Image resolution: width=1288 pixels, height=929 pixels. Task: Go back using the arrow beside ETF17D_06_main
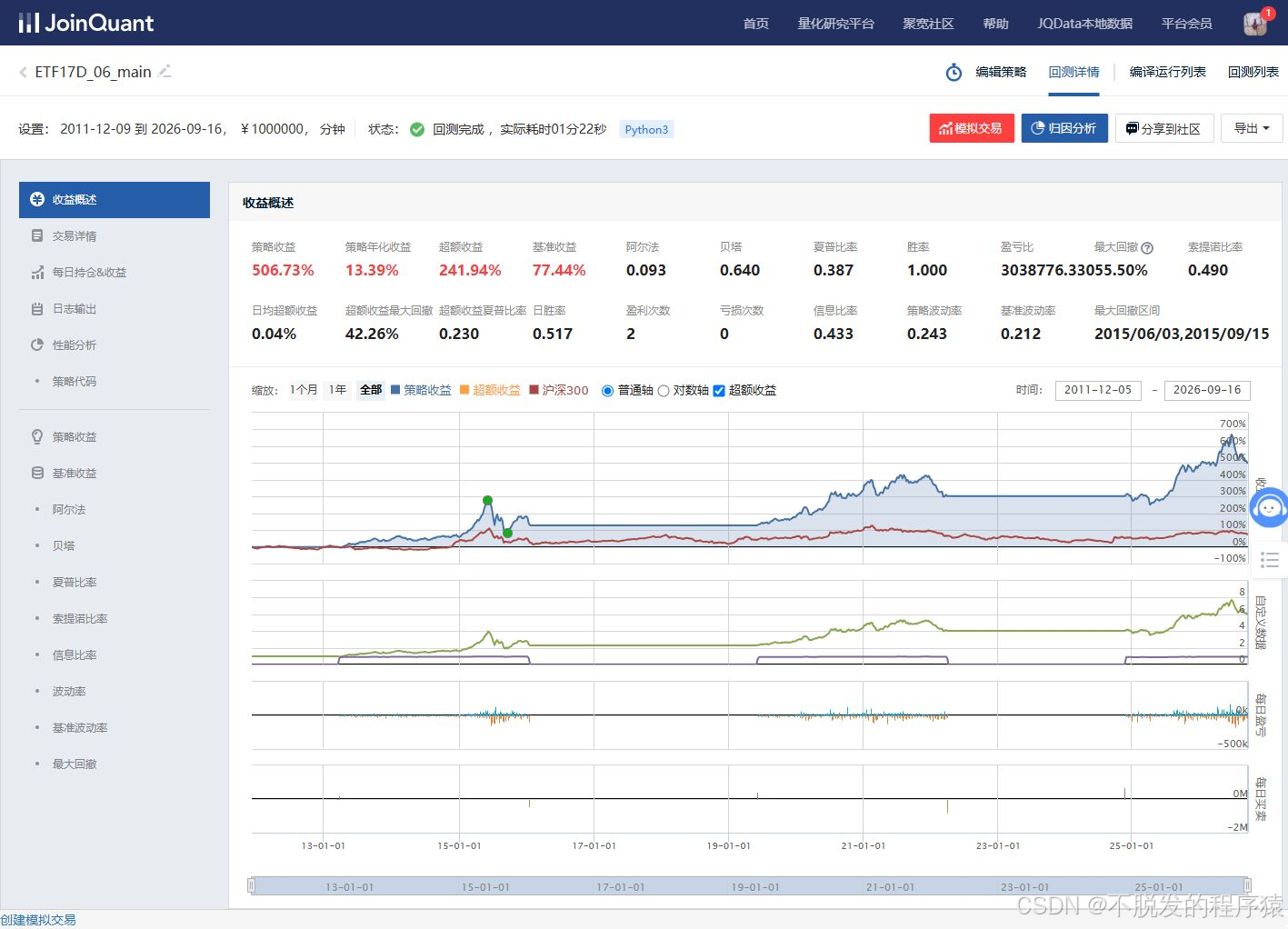tap(23, 72)
